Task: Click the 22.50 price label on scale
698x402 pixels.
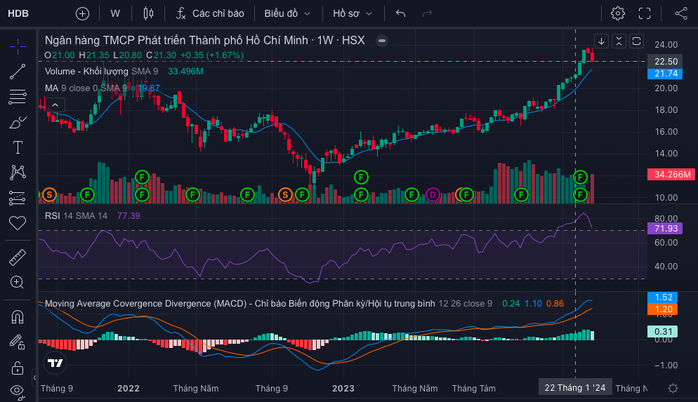Action: tap(666, 61)
